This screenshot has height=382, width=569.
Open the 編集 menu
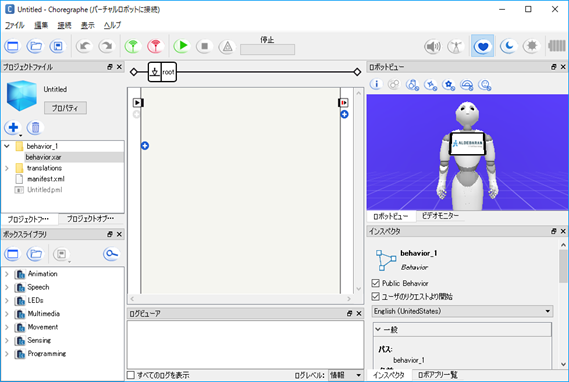(x=41, y=25)
